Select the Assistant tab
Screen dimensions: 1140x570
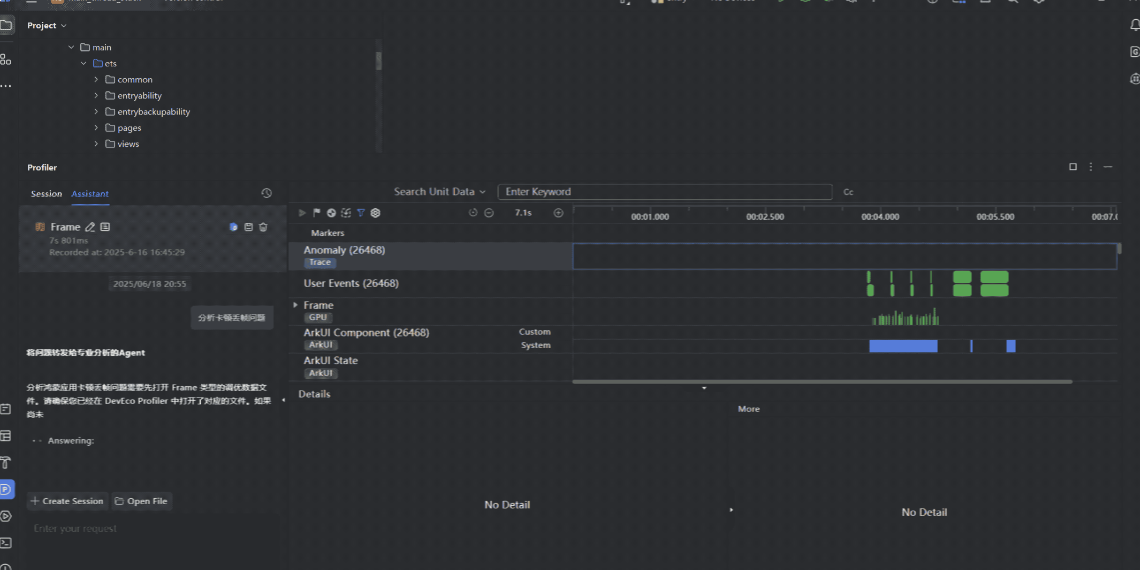click(x=90, y=194)
